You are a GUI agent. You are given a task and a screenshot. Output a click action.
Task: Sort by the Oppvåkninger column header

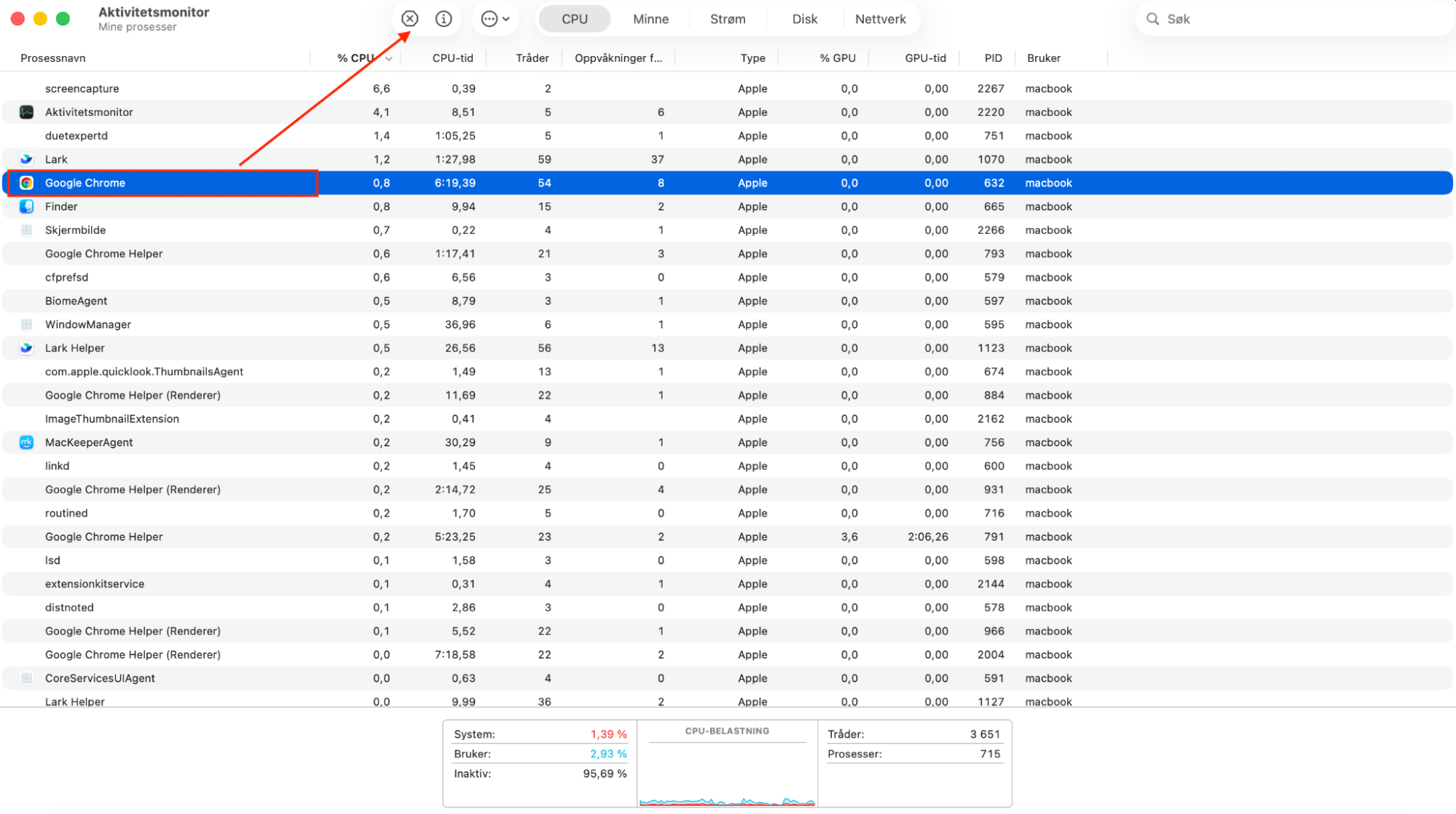pos(618,58)
